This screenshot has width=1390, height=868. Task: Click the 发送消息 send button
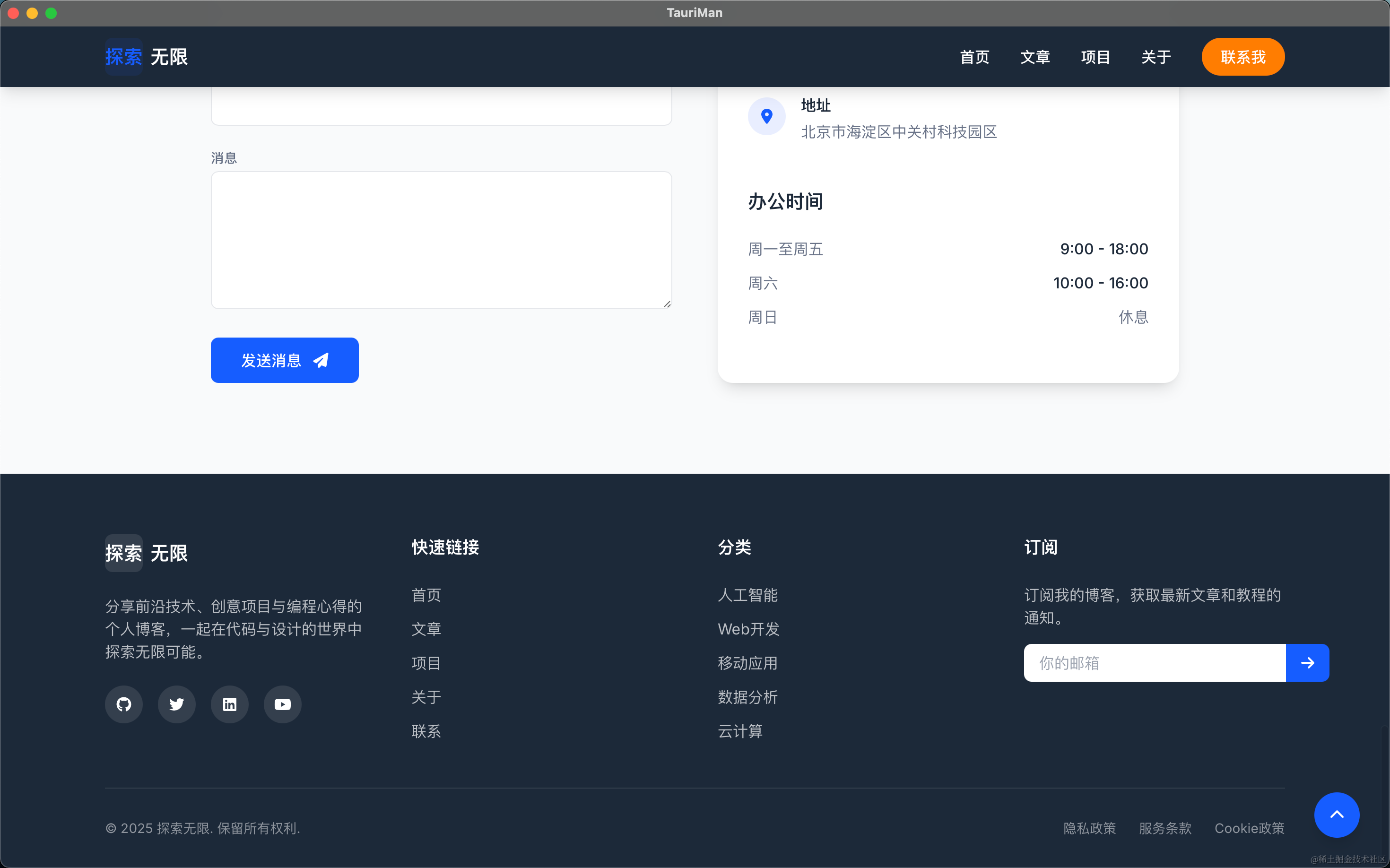pyautogui.click(x=284, y=361)
